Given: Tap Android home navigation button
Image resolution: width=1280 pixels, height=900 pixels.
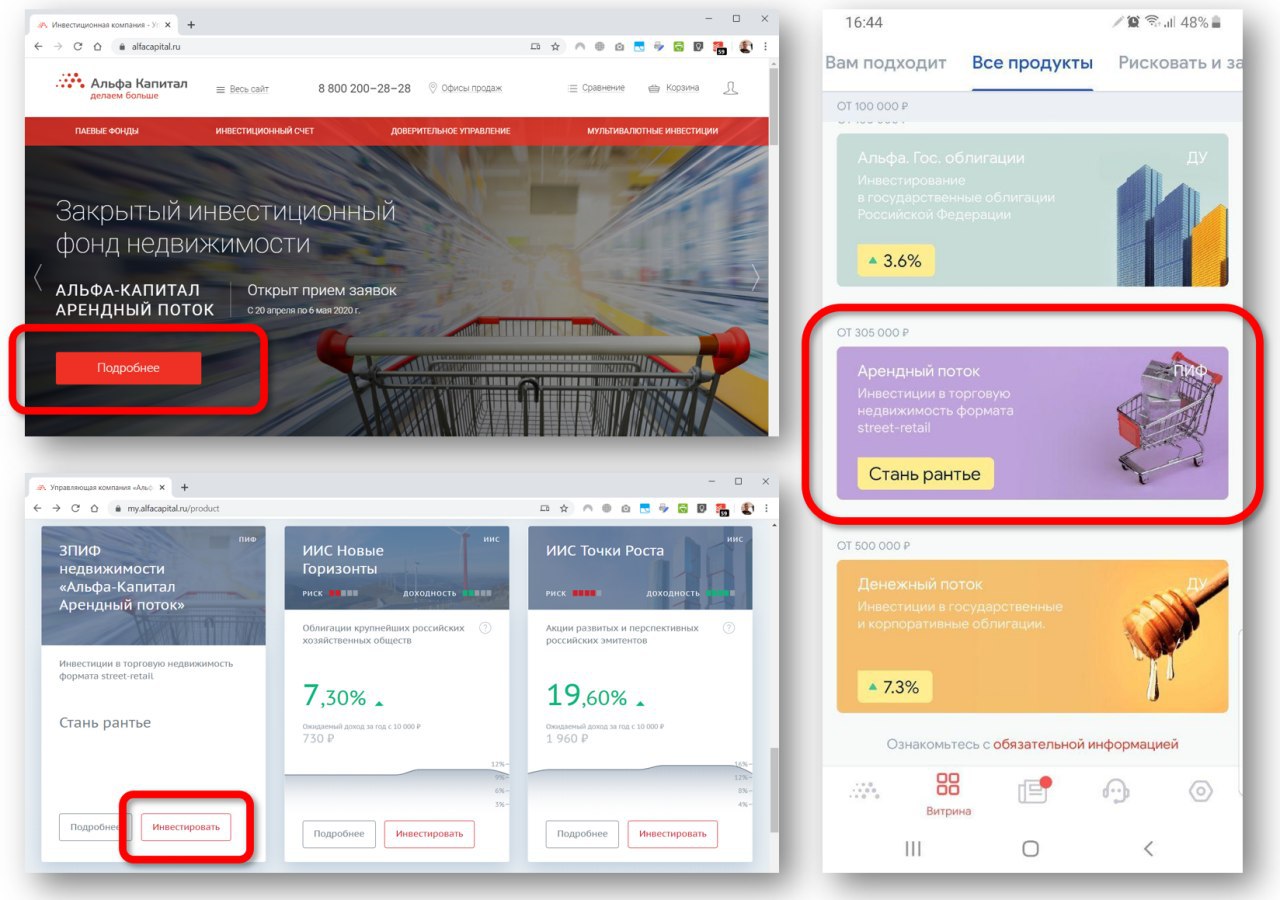Looking at the screenshot, I should coord(1031,848).
